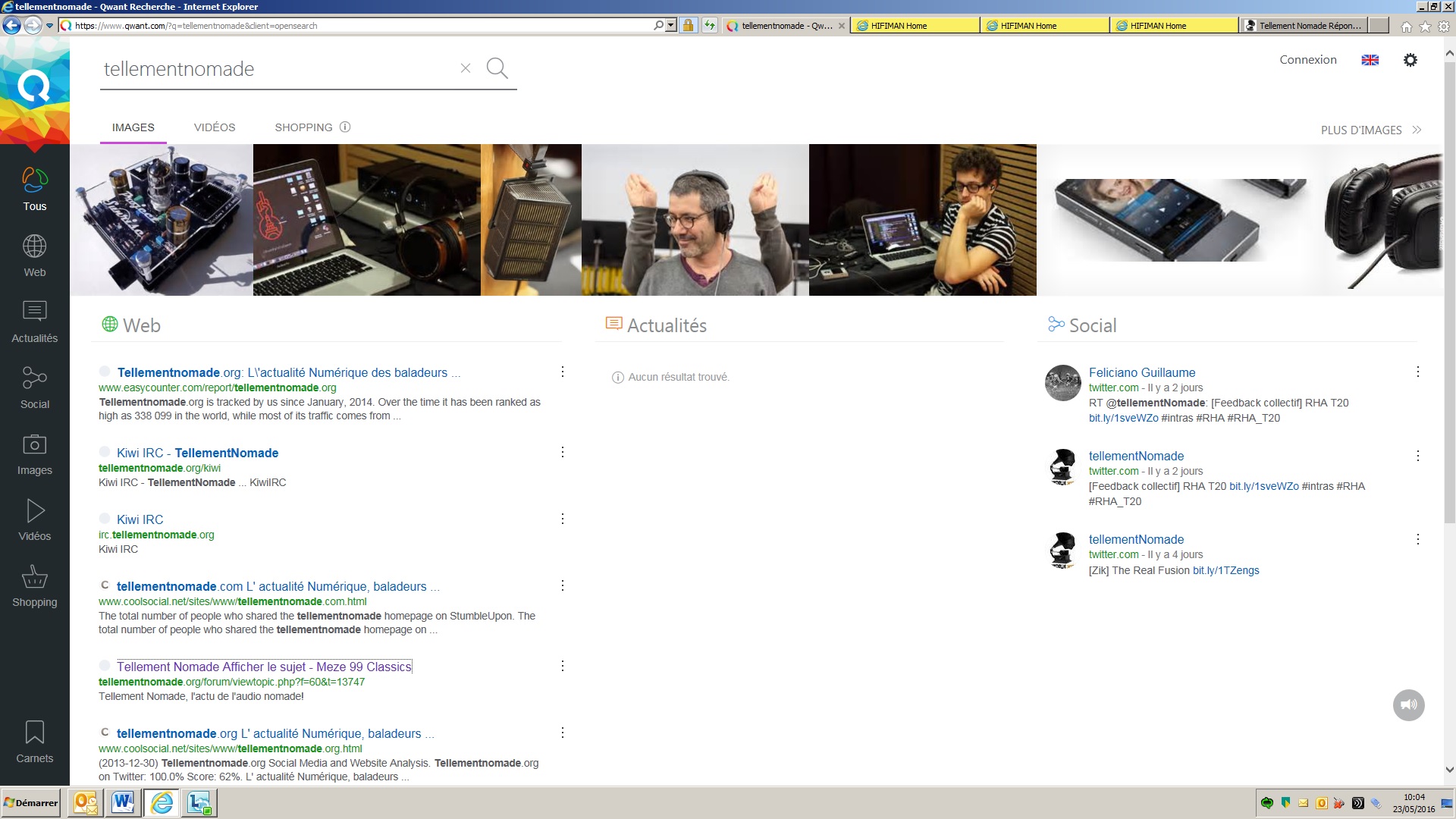Open Social category in sidebar

[35, 388]
